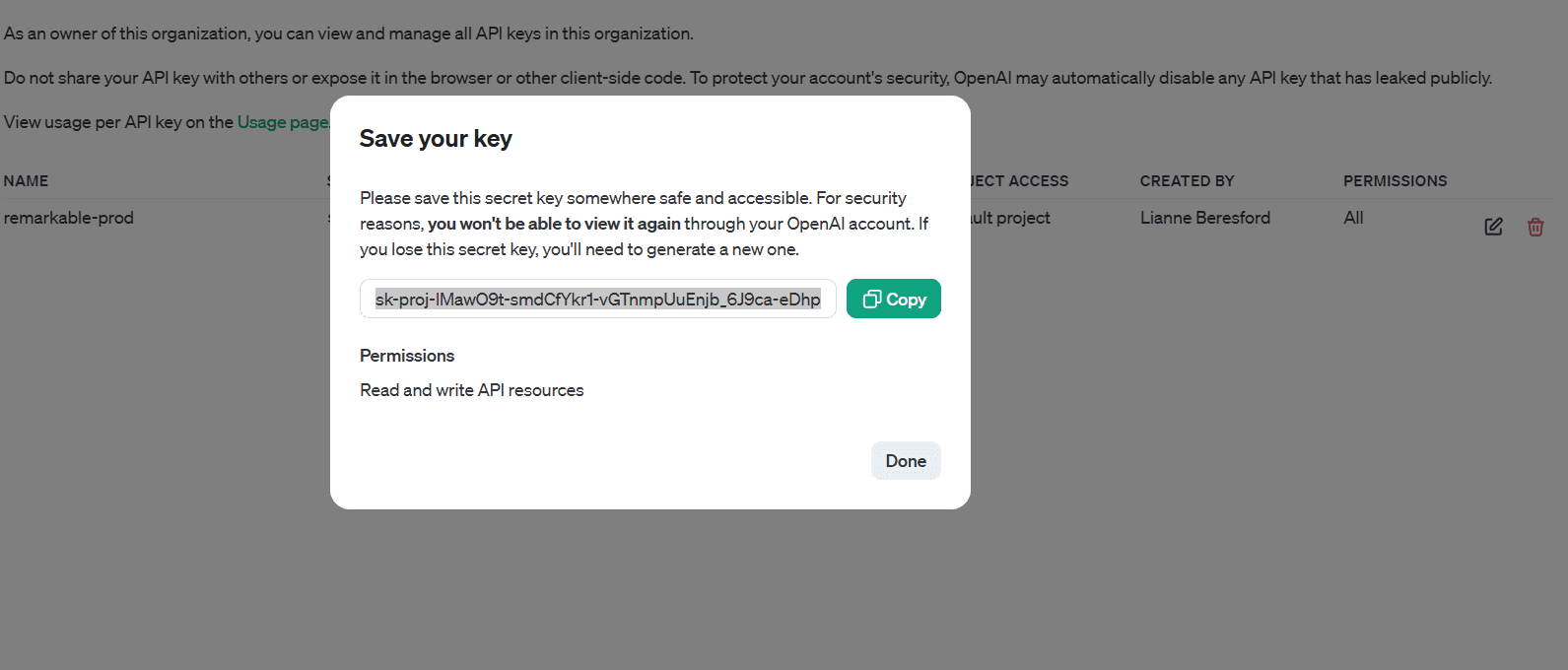Click the PERMISSIONS column header
The width and height of the screenshot is (1568, 670).
pos(1396,180)
